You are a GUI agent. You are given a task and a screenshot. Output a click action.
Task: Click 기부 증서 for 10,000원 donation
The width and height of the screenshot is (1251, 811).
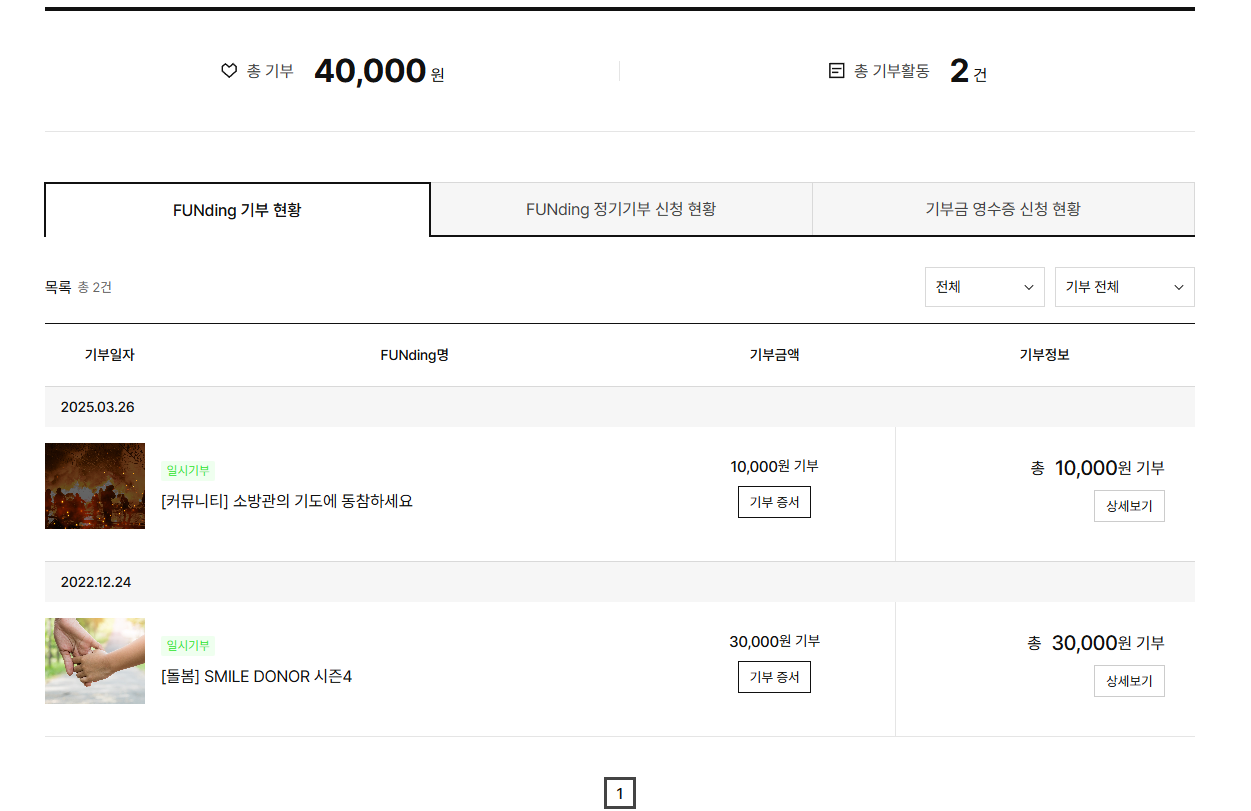pyautogui.click(x=774, y=502)
